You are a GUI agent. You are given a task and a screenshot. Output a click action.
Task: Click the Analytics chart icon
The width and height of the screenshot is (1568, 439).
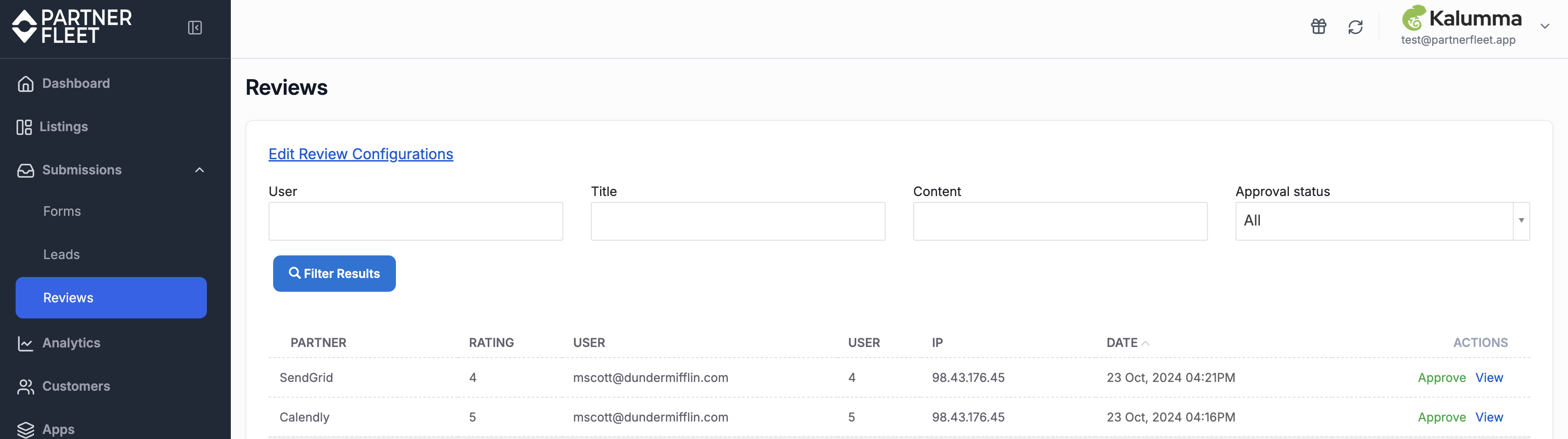click(26, 343)
